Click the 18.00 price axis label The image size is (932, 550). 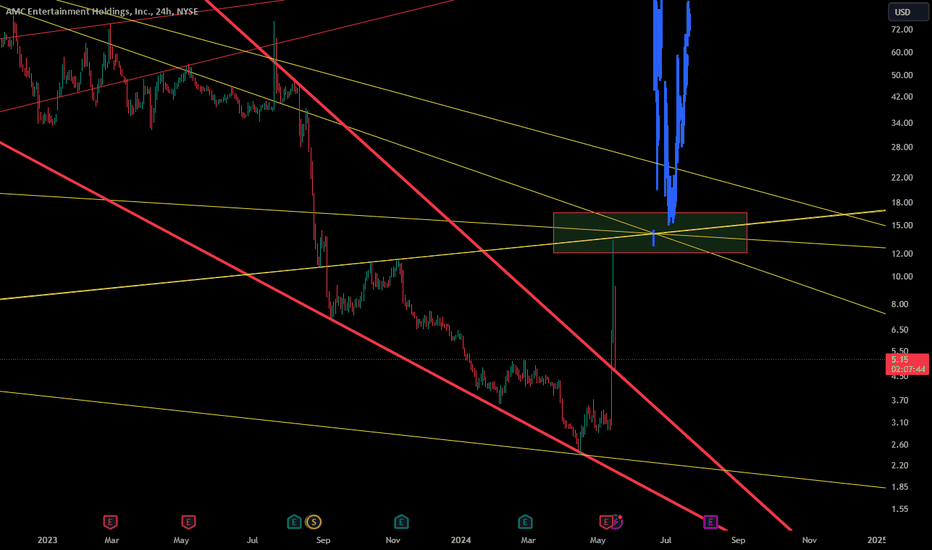(x=902, y=203)
